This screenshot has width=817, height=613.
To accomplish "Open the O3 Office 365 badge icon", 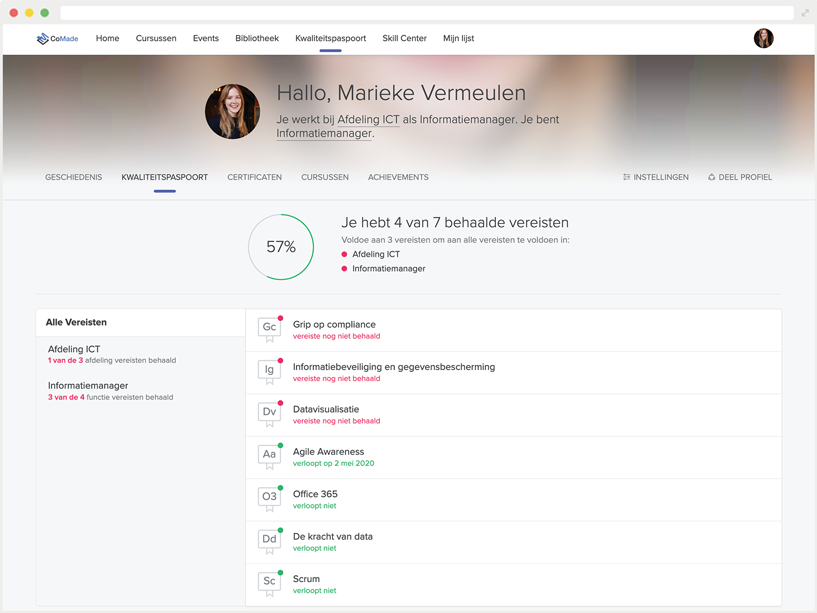I will click(x=269, y=497).
